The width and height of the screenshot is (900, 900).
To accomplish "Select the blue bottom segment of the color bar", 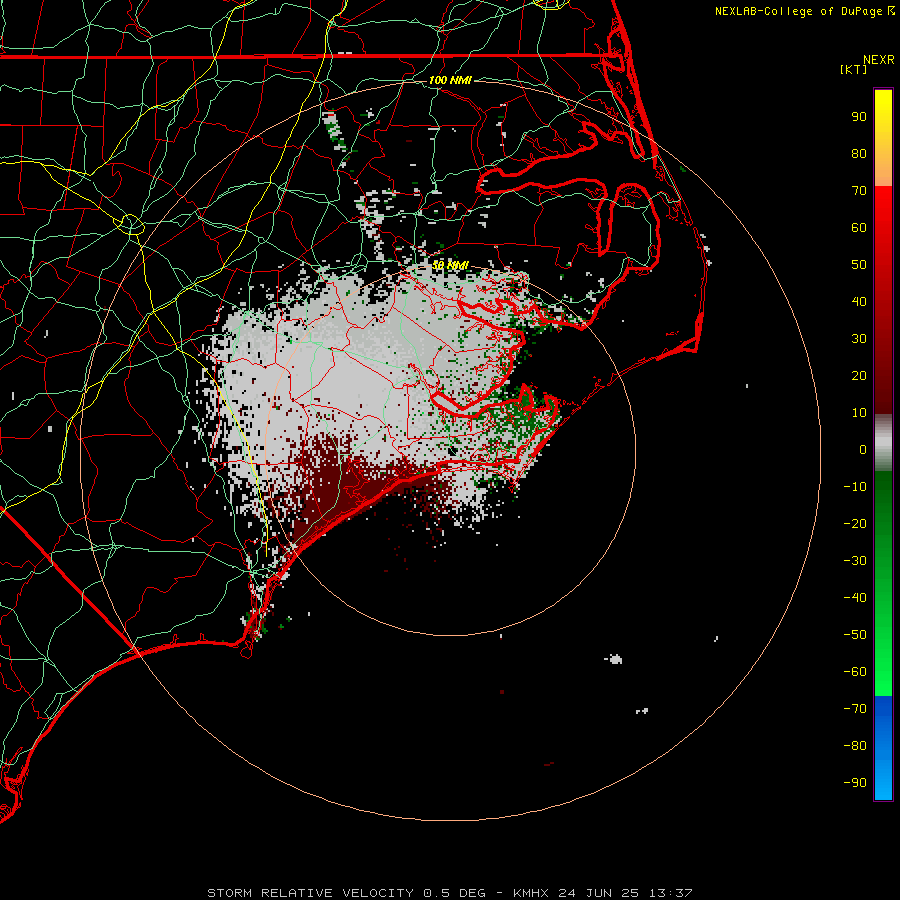I will (883, 747).
